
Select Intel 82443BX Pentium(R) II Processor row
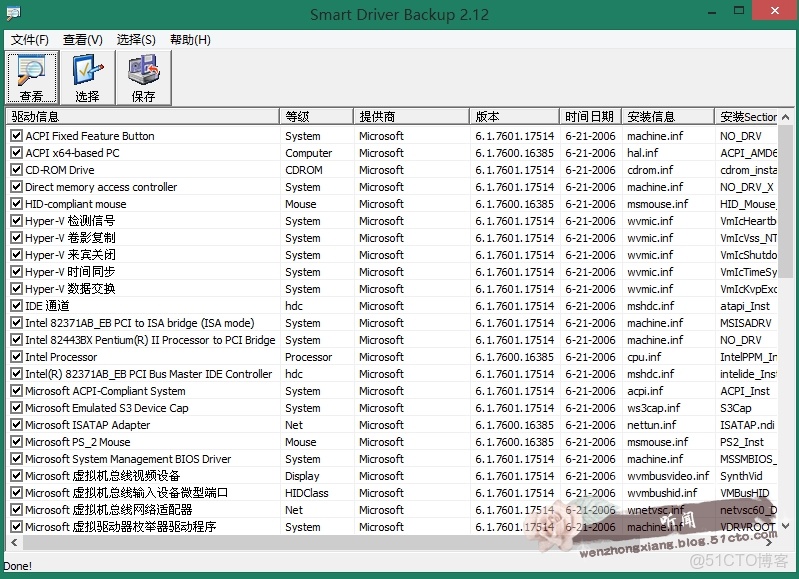pyautogui.click(x=392, y=340)
